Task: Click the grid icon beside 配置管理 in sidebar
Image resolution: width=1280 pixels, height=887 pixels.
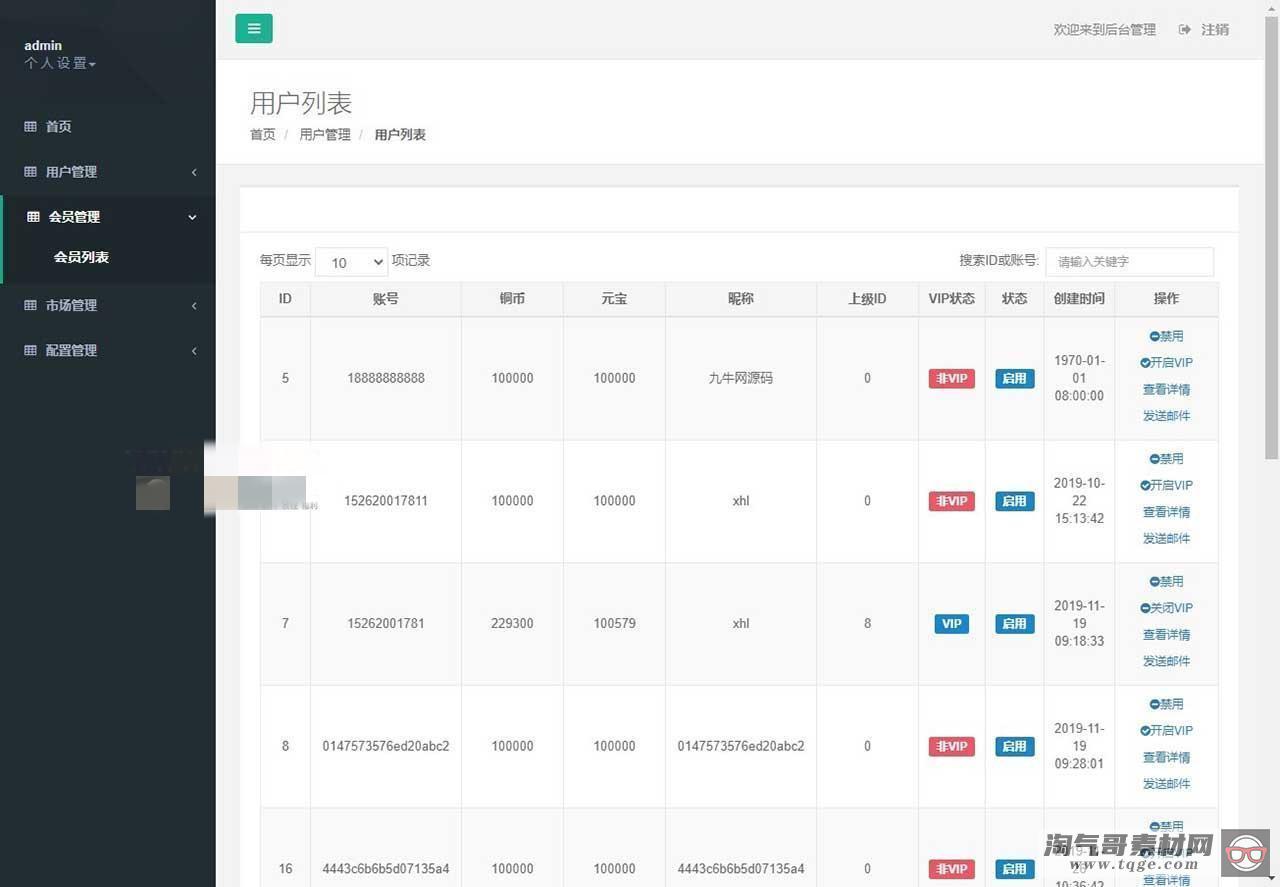Action: pos(30,351)
